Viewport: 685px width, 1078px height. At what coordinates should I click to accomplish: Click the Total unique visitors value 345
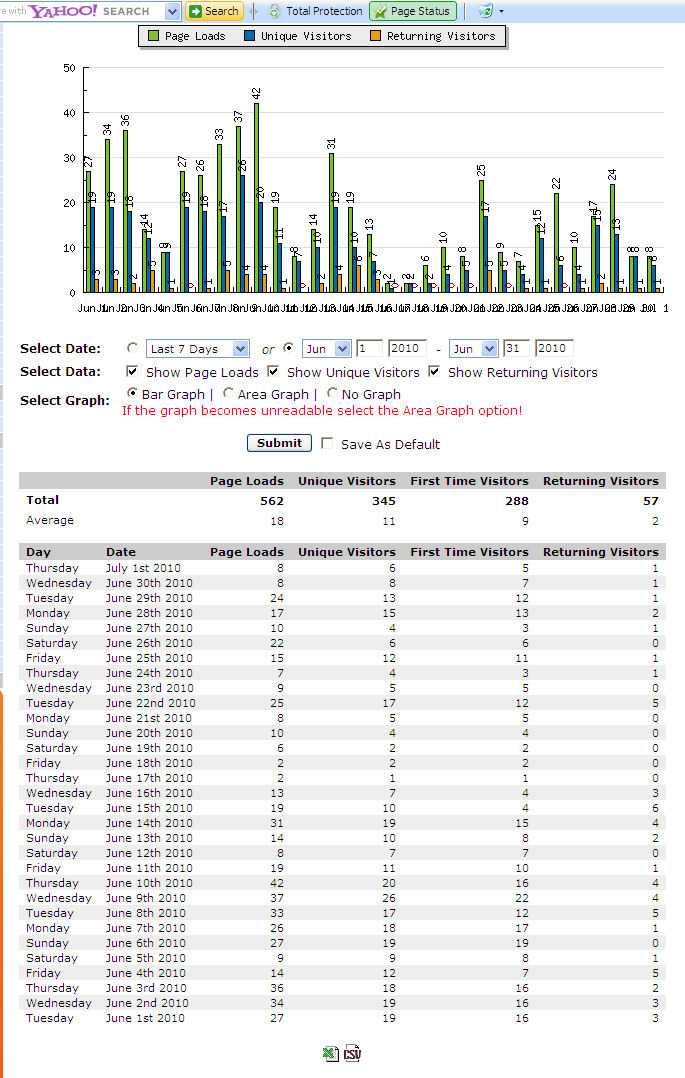pos(384,501)
